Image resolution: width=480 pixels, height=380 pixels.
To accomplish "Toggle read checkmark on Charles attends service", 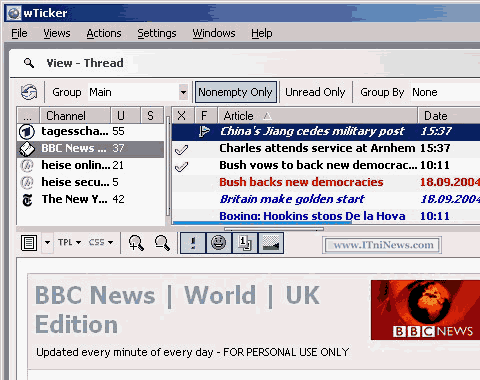I will coord(182,149).
